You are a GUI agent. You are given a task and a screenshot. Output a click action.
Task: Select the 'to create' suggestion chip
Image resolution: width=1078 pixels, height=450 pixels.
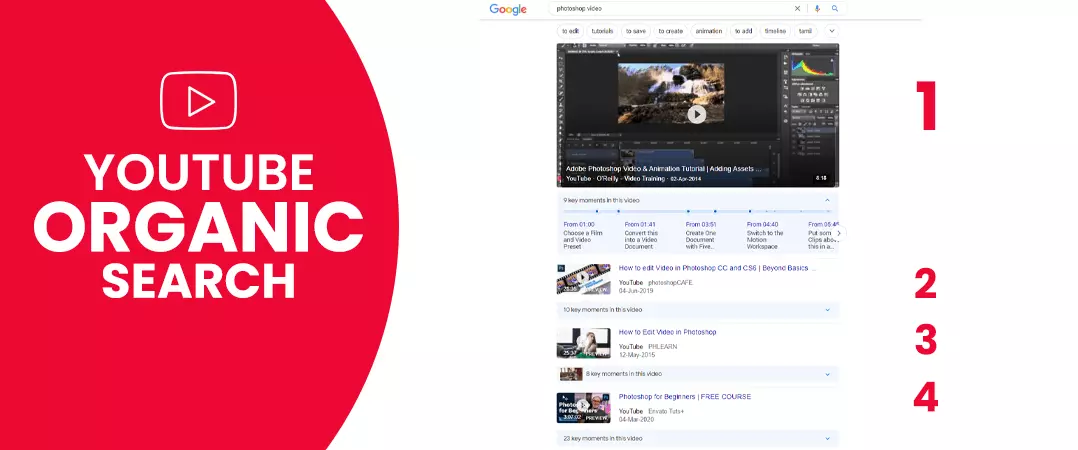click(670, 31)
